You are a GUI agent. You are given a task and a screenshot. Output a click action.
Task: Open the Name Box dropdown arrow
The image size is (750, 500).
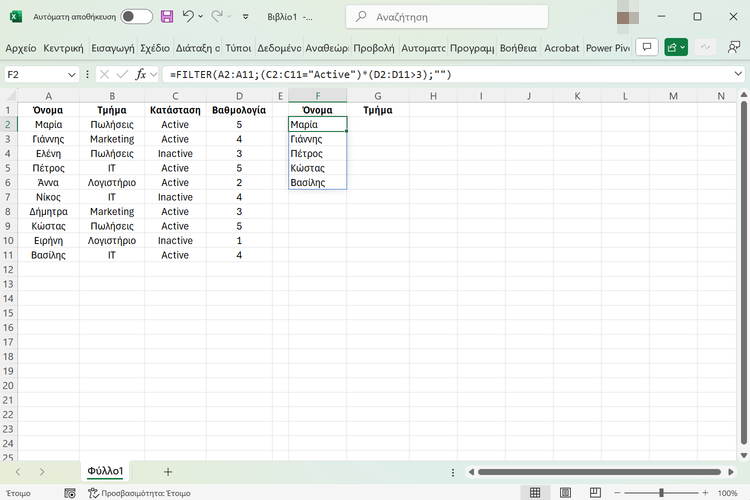pos(72,75)
